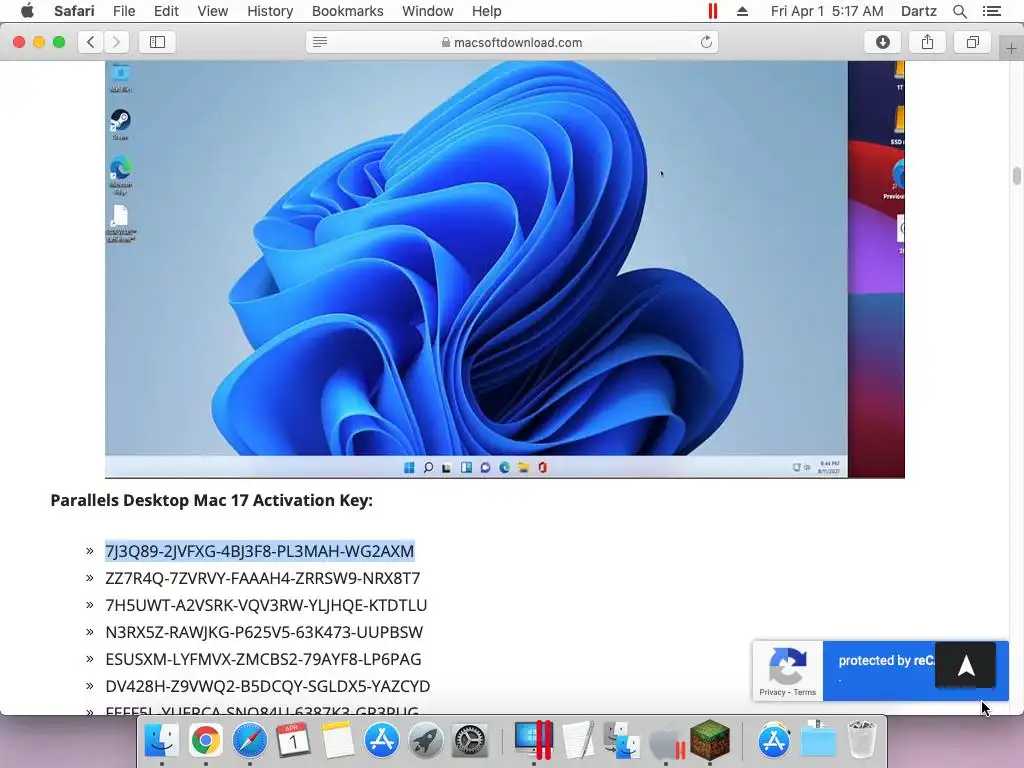Open App Store next to Notes in Dock
The image size is (1024, 768).
point(381,741)
